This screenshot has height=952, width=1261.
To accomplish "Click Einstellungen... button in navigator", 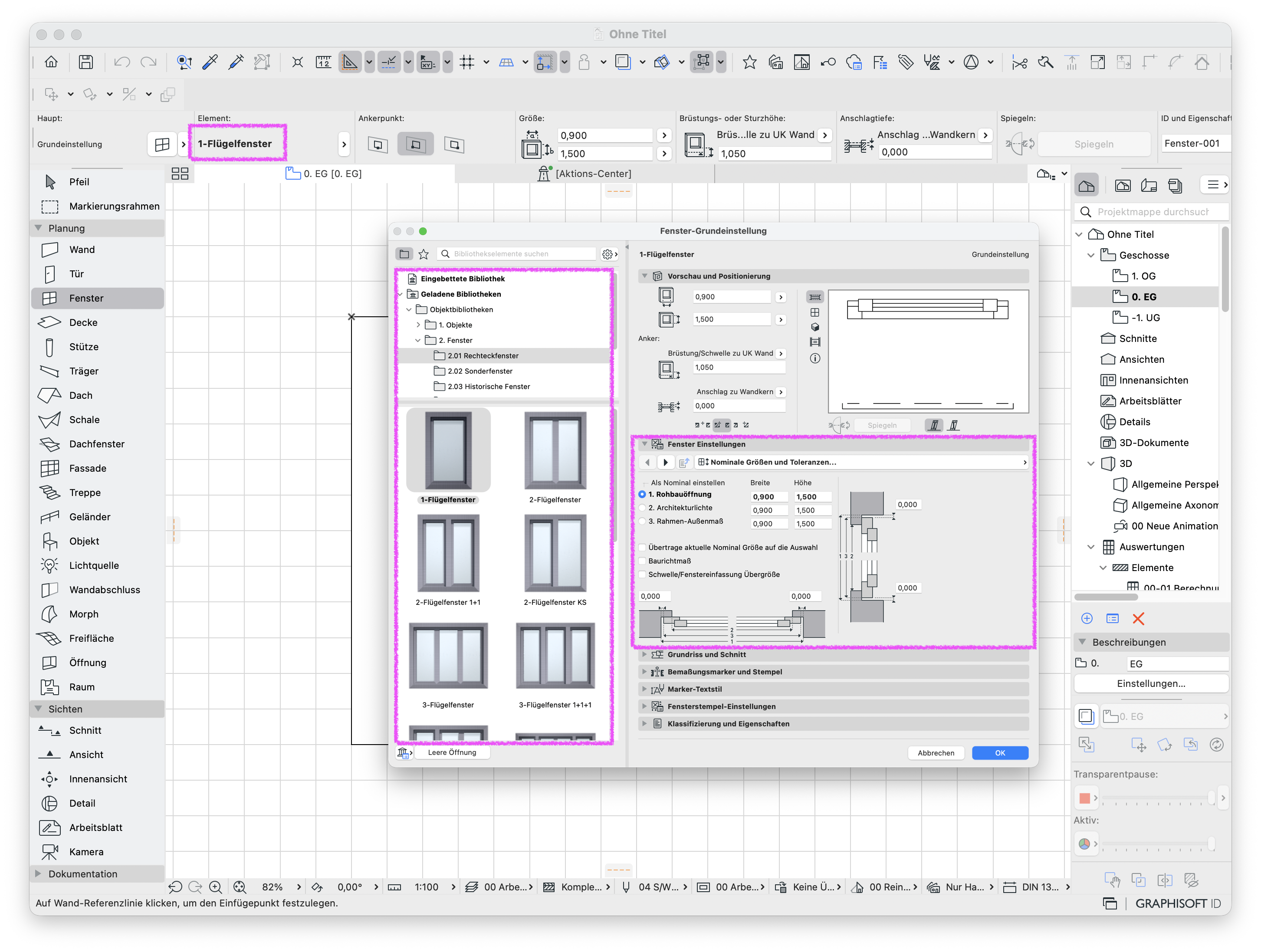I will [x=1150, y=684].
